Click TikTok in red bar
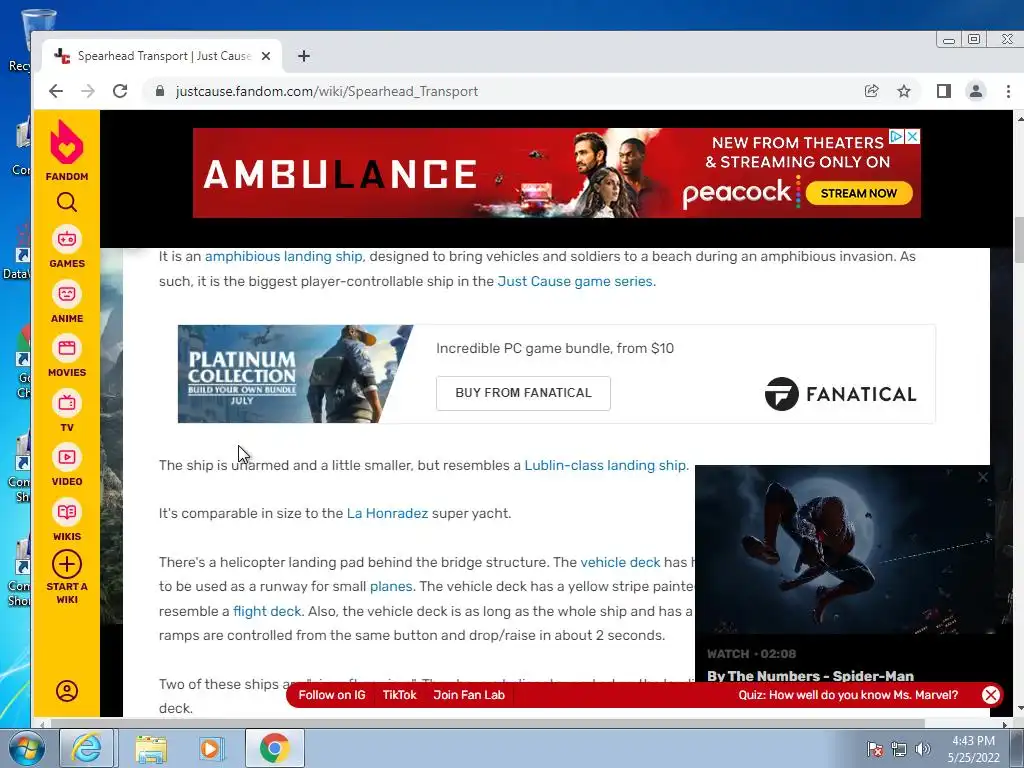Image resolution: width=1024 pixels, height=768 pixels. click(x=399, y=695)
